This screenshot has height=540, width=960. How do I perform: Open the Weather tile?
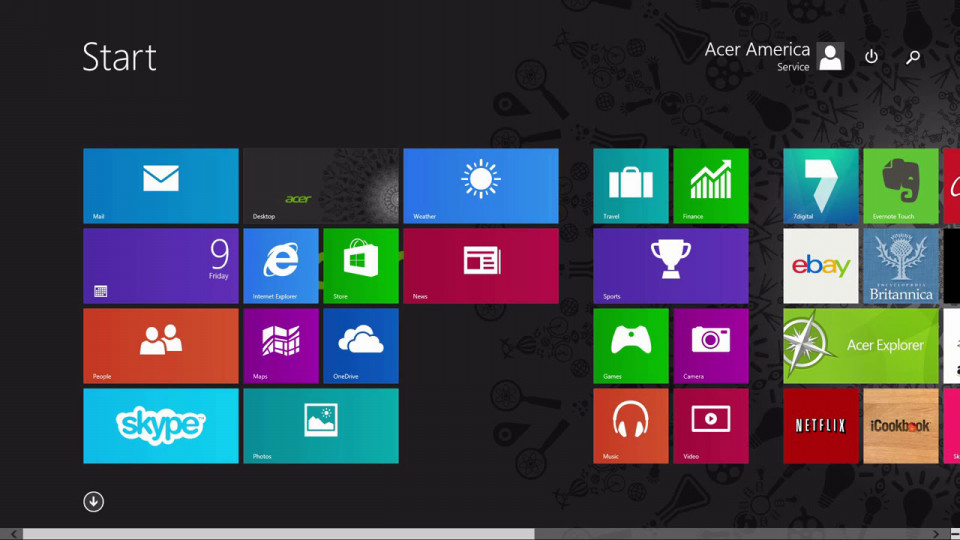481,186
